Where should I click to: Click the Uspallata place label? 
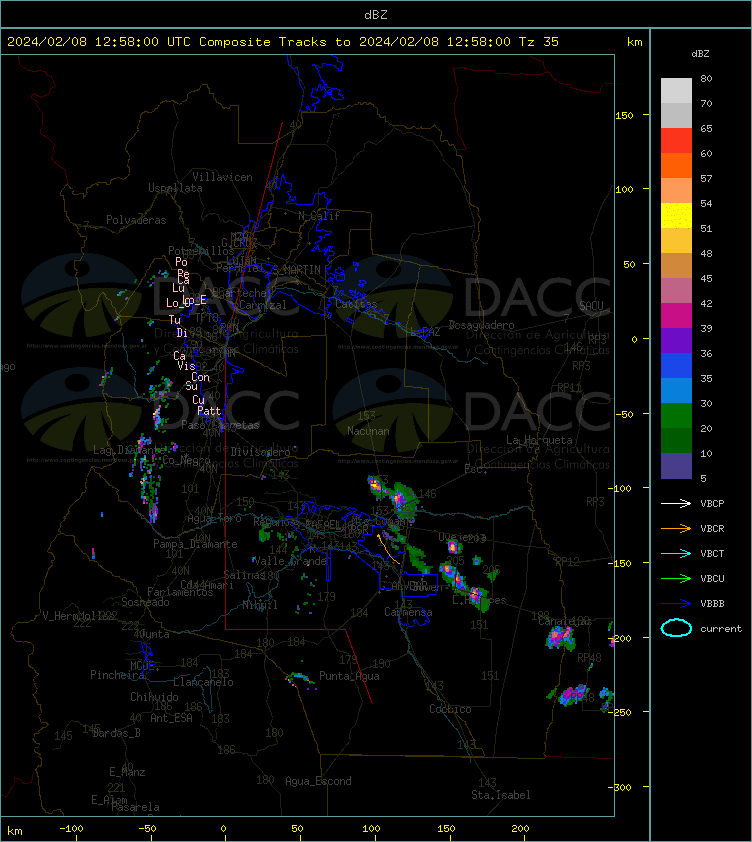pyautogui.click(x=175, y=188)
